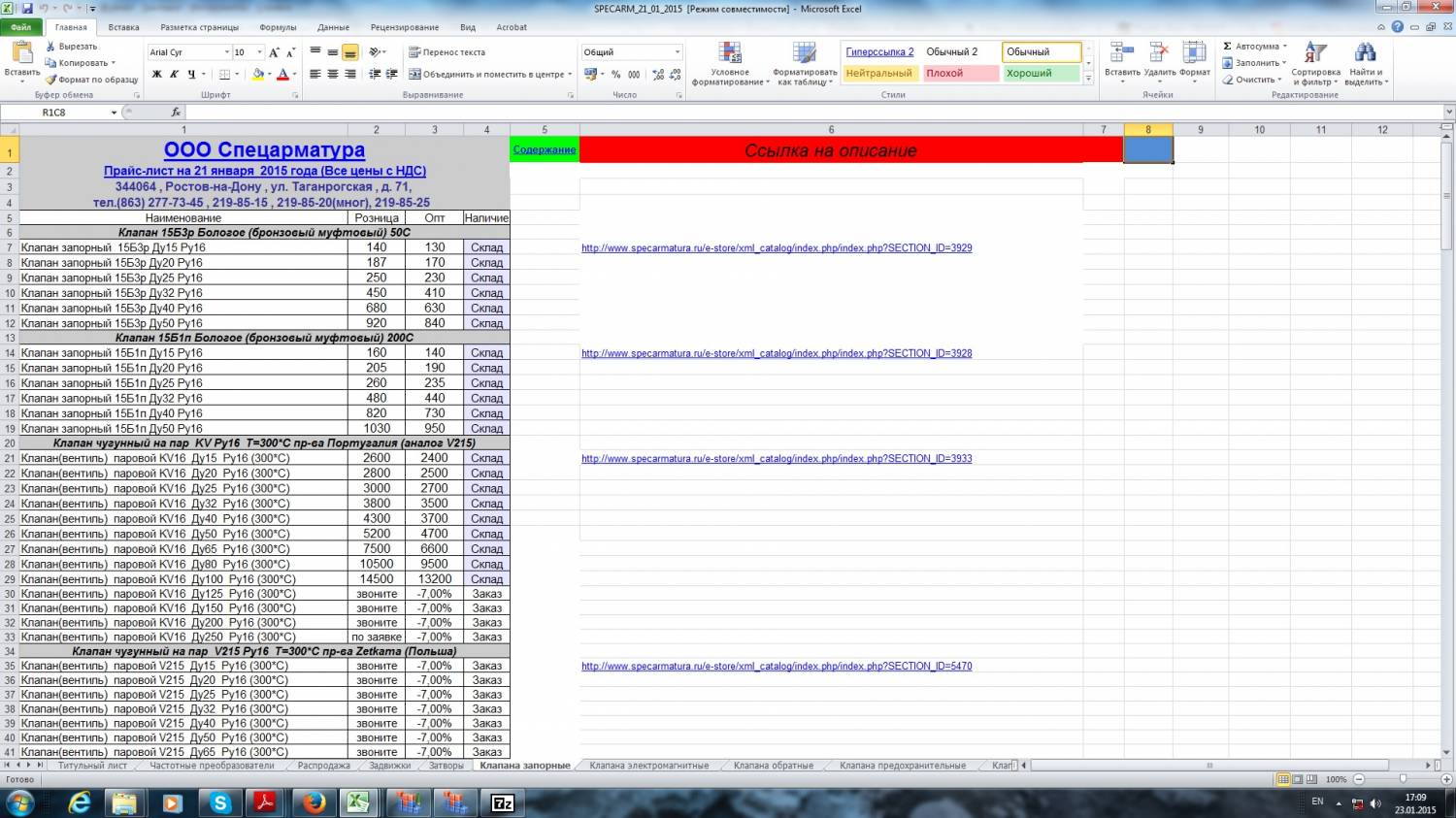Viewport: 1456px width, 818px height.
Task: Click the Cut (Вырезать) scissors icon
Action: (x=51, y=47)
